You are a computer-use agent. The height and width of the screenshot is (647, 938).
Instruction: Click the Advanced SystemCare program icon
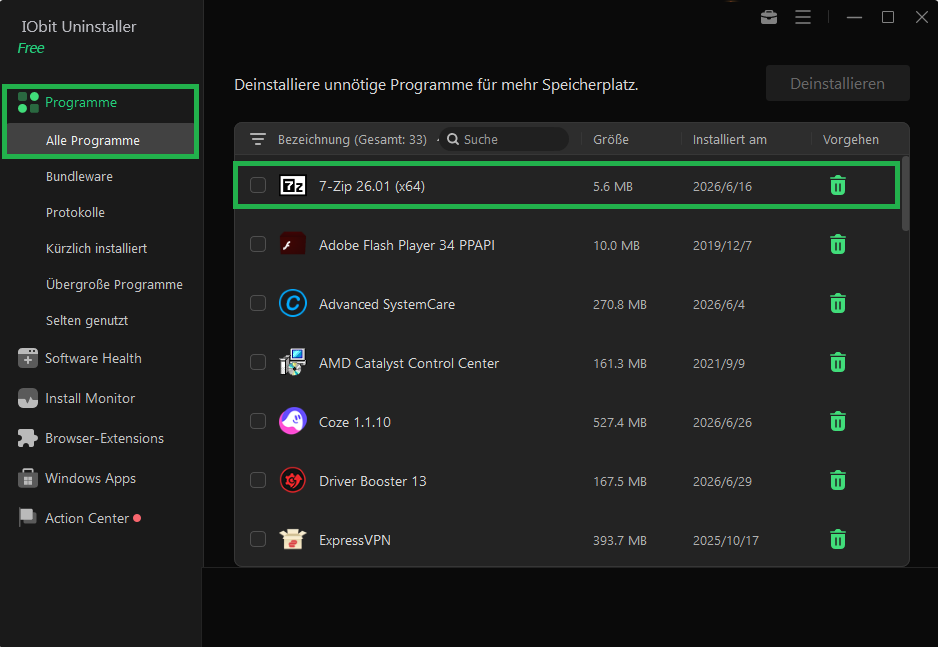[x=293, y=303]
